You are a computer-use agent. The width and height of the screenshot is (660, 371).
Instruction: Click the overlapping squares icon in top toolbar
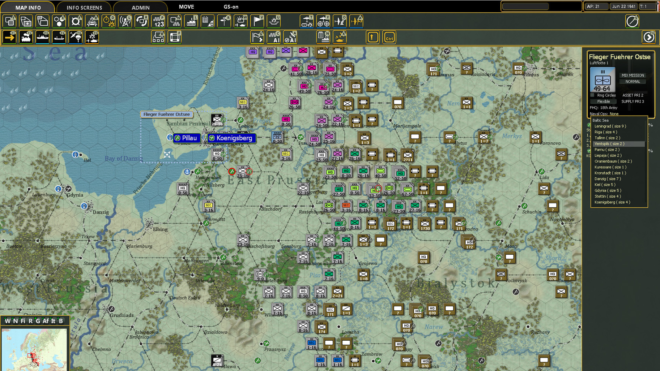(10, 21)
